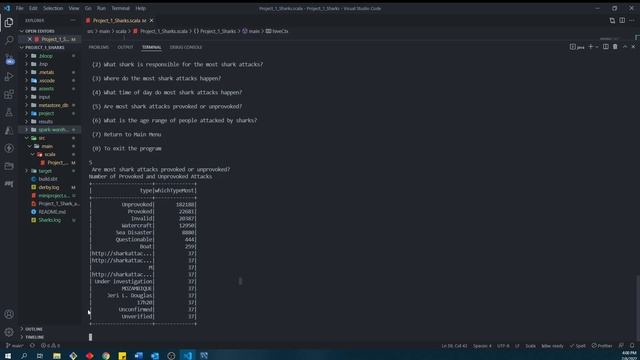640x360 pixels.
Task: Switch to the Debug Console tab
Action: [x=186, y=47]
